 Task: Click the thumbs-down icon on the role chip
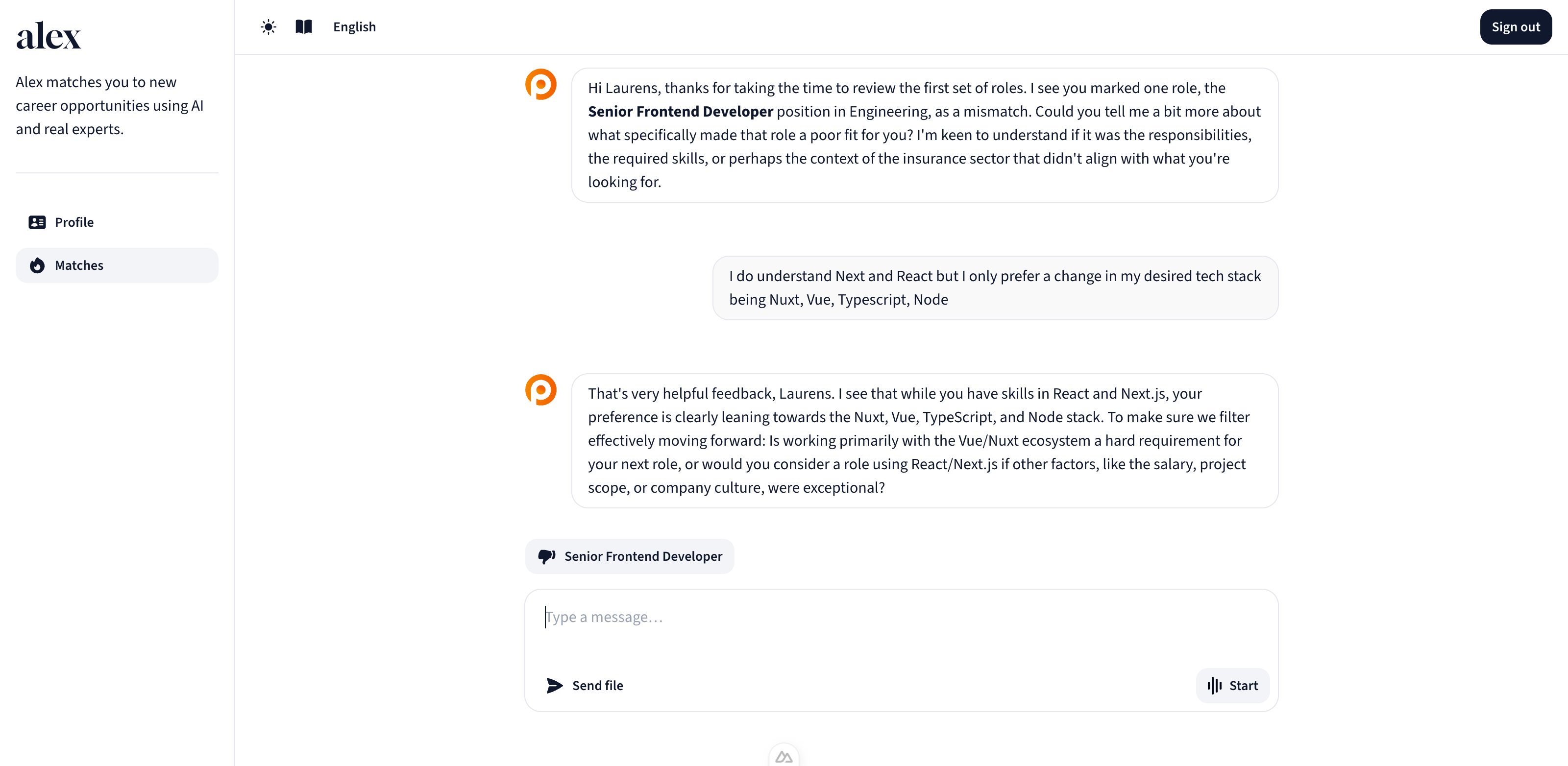(x=546, y=555)
